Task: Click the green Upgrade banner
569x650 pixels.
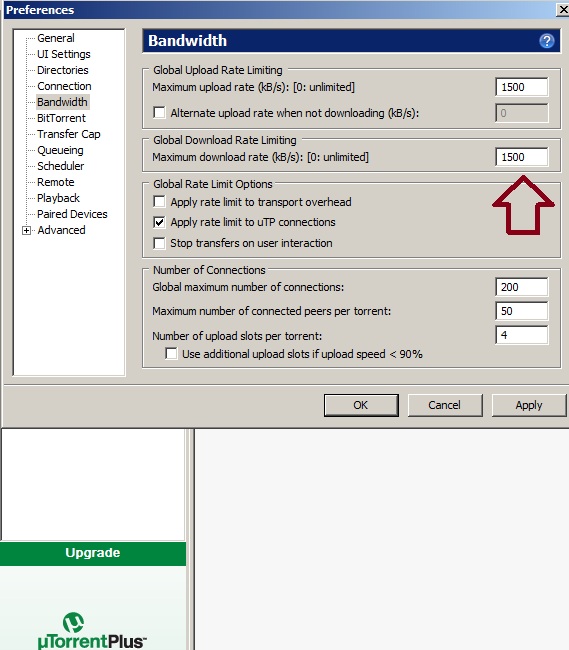Action: [x=93, y=553]
